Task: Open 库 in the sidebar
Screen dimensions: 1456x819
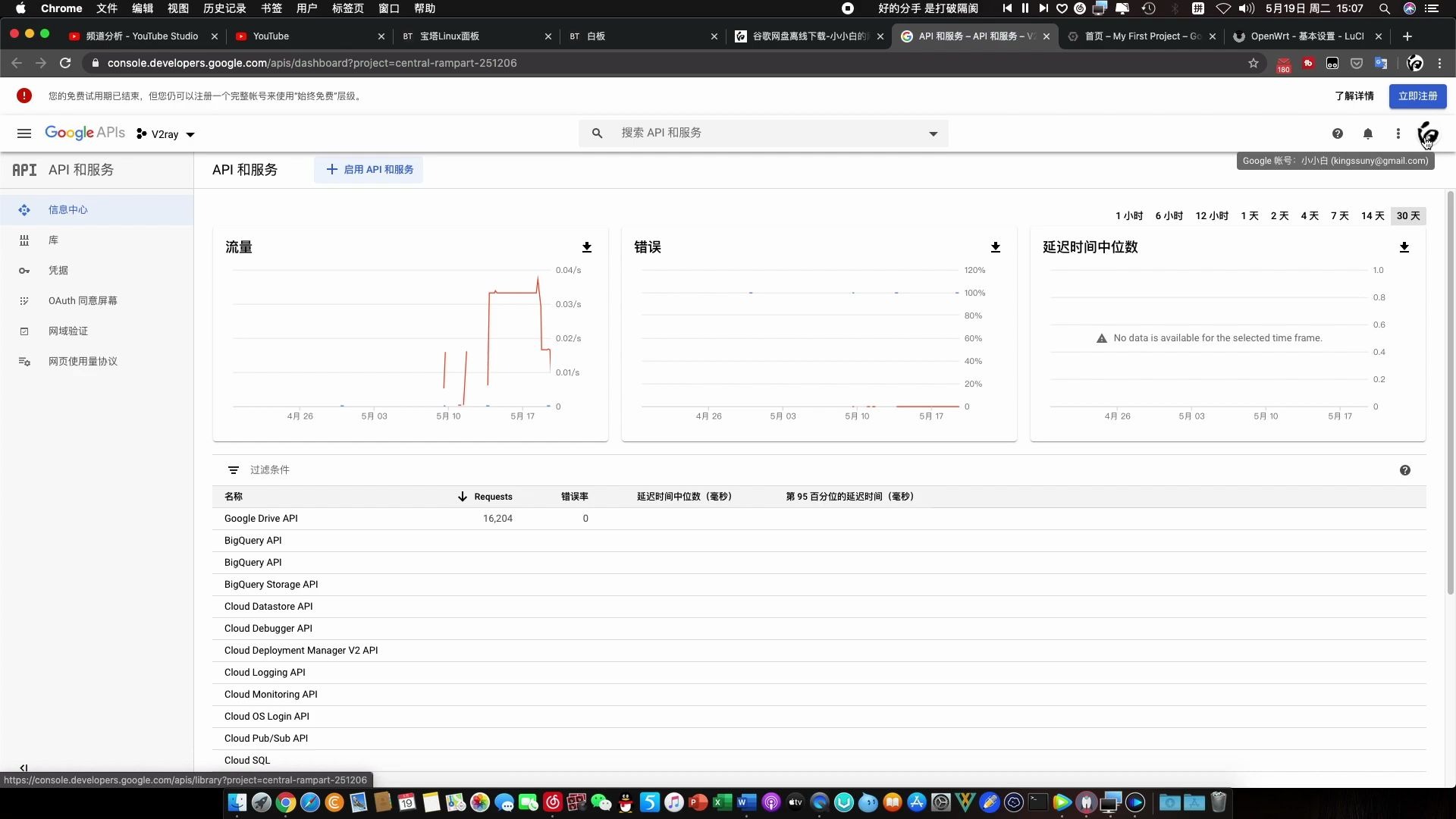Action: (x=97, y=240)
